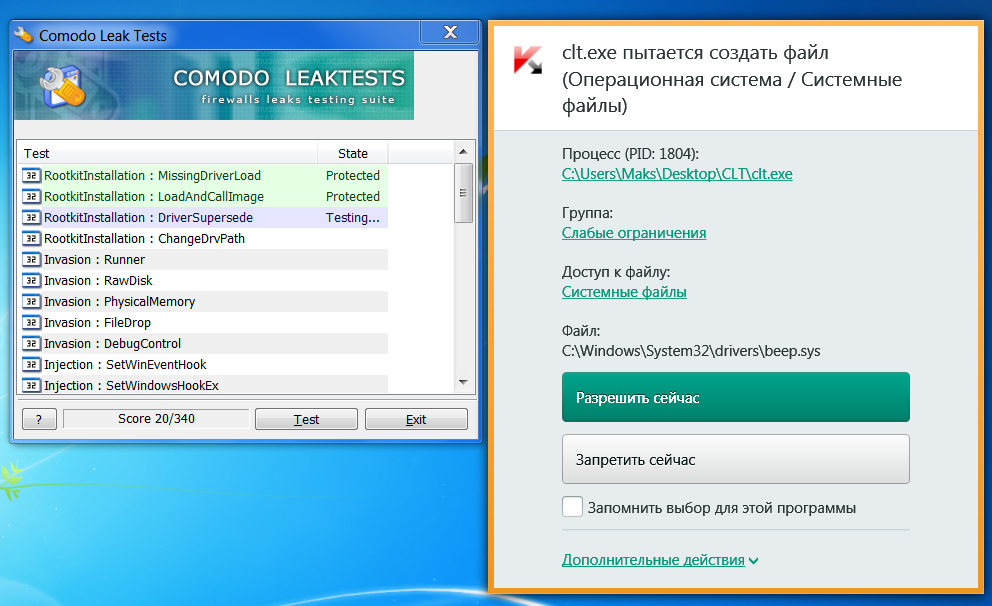Click the test list scrollbar thumb
Viewport: 992px width, 606px height.
(463, 193)
